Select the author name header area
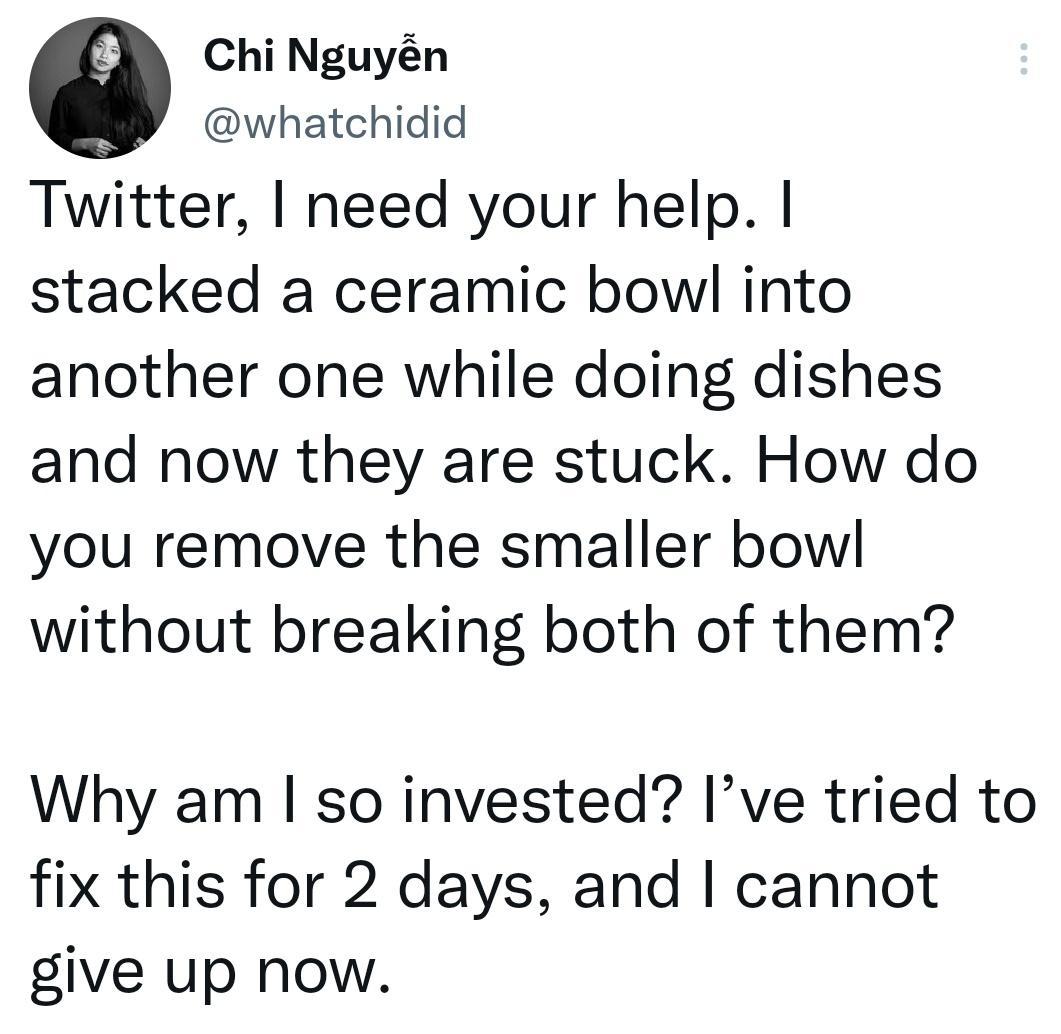The image size is (1061, 1034). [x=325, y=57]
